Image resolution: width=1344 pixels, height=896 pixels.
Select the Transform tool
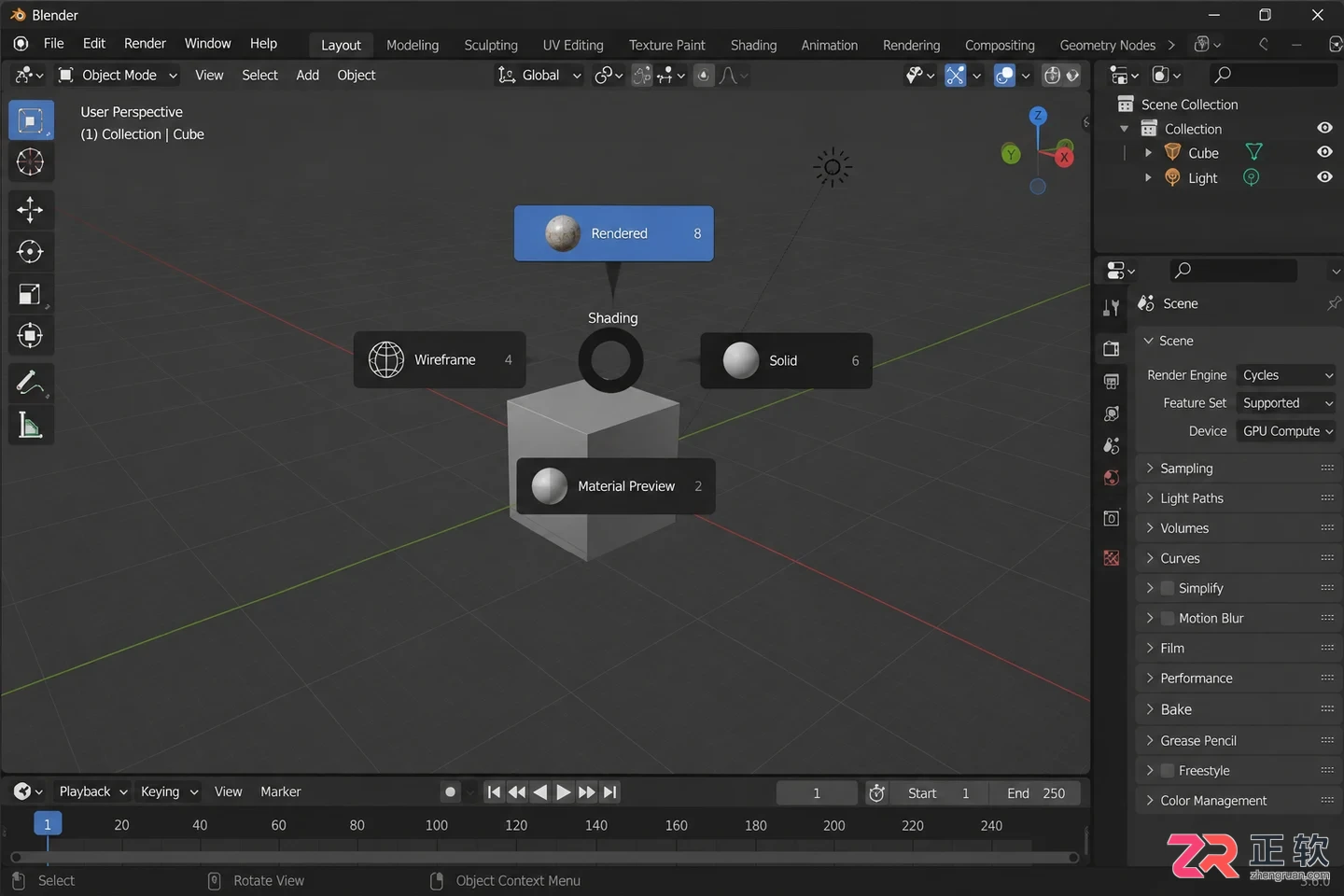31,335
